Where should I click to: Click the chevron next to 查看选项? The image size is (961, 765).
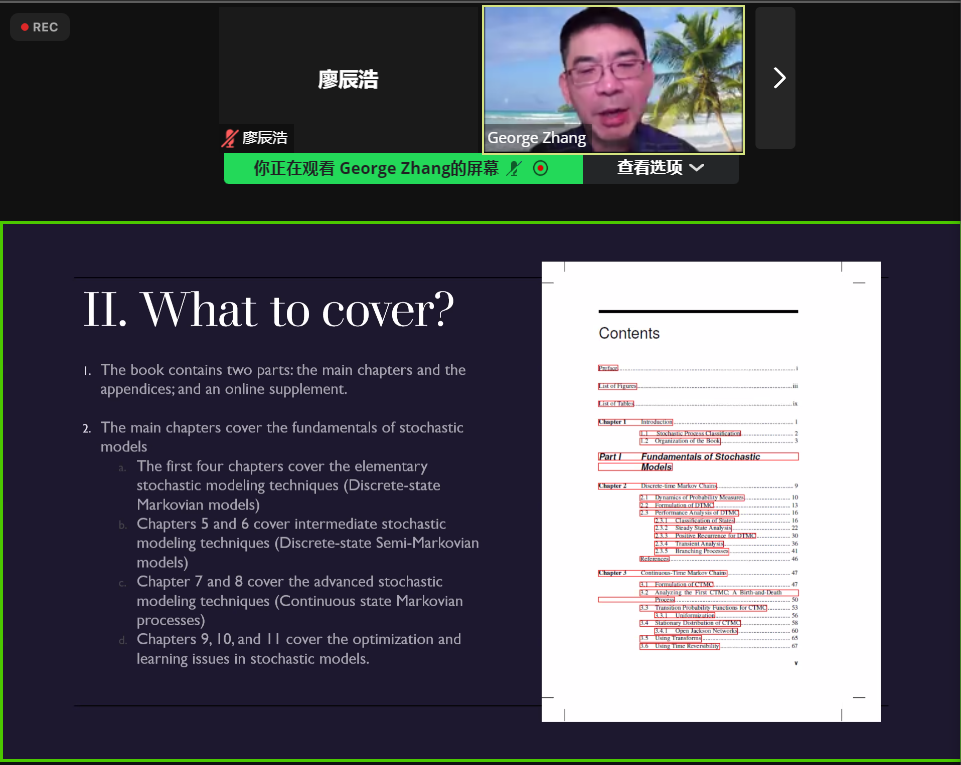click(x=697, y=168)
